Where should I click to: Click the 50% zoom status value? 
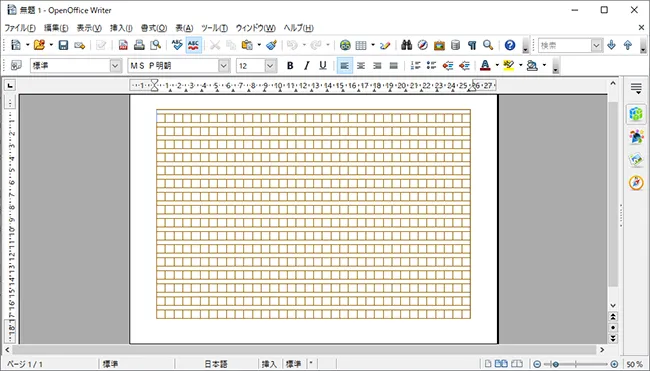[x=634, y=364]
